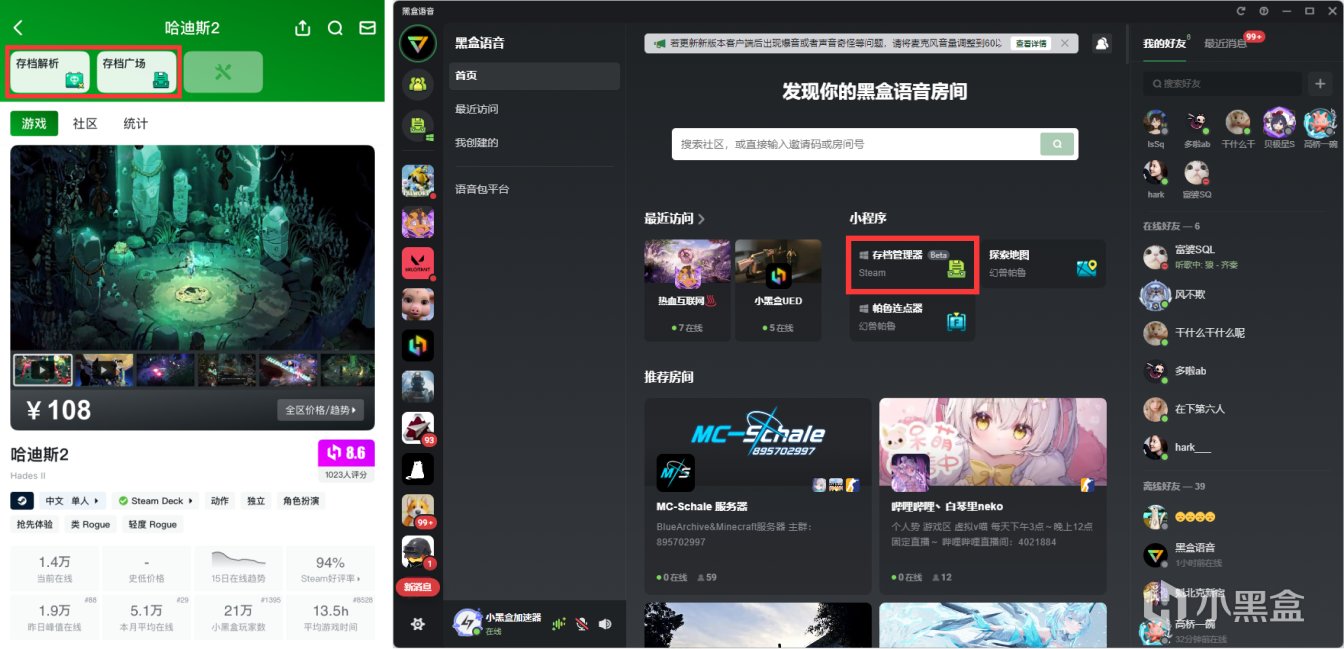Open 存档解析 save analysis button
Screen dimensions: 1344x649
pos(50,72)
